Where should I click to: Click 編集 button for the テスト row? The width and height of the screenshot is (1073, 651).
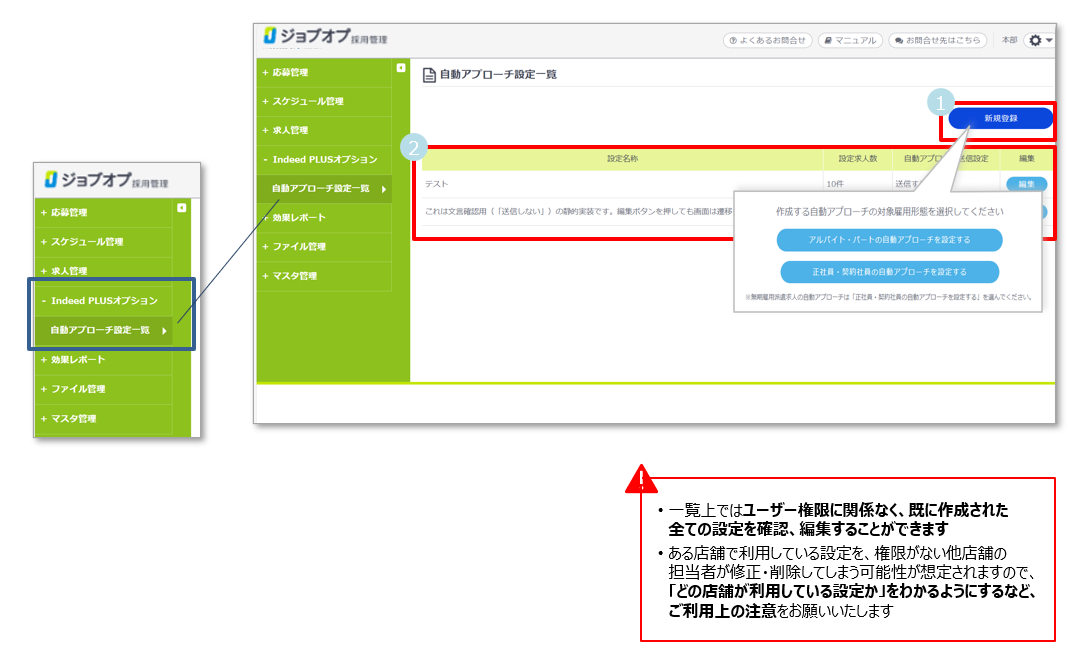click(1026, 184)
